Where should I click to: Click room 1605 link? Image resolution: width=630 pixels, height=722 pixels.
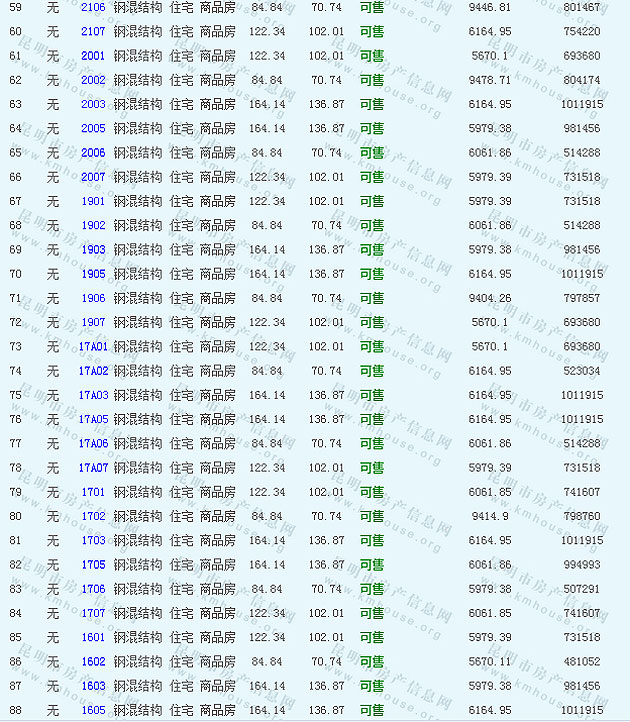(93, 710)
